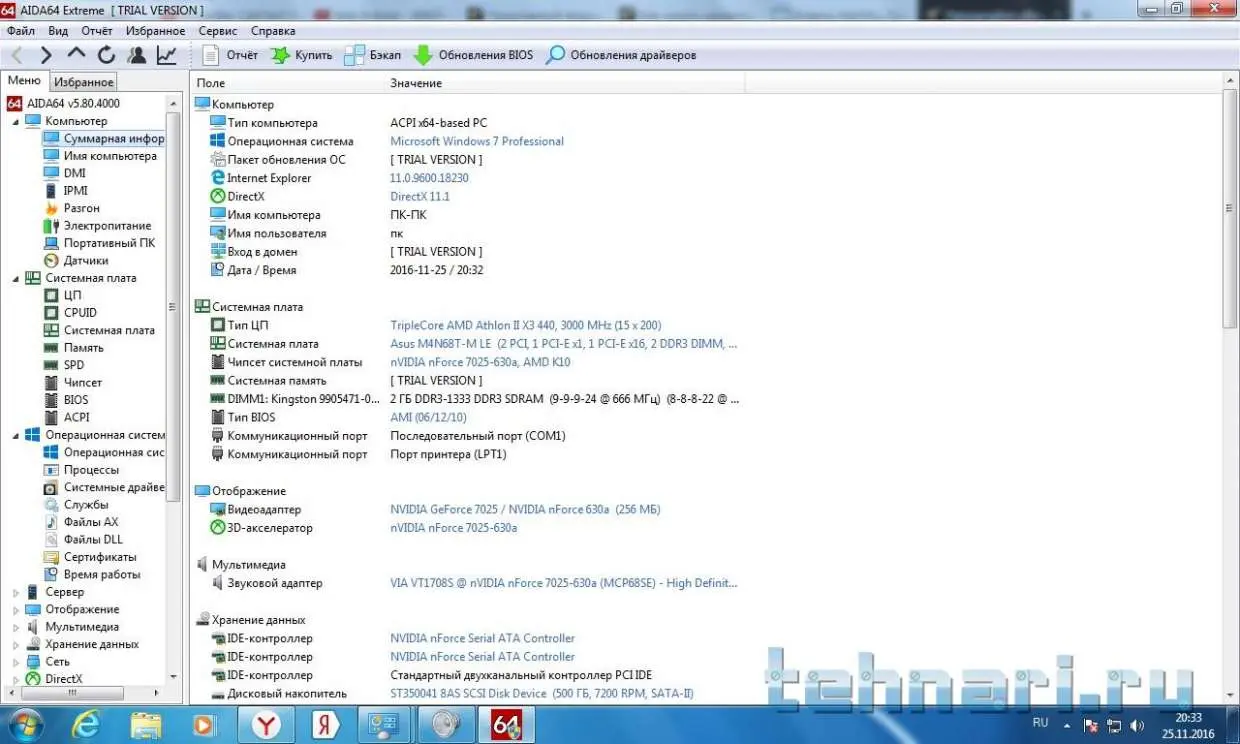Viewport: 1240px width, 744px height.
Task: Open the Избранное menu in menu bar
Action: [155, 31]
